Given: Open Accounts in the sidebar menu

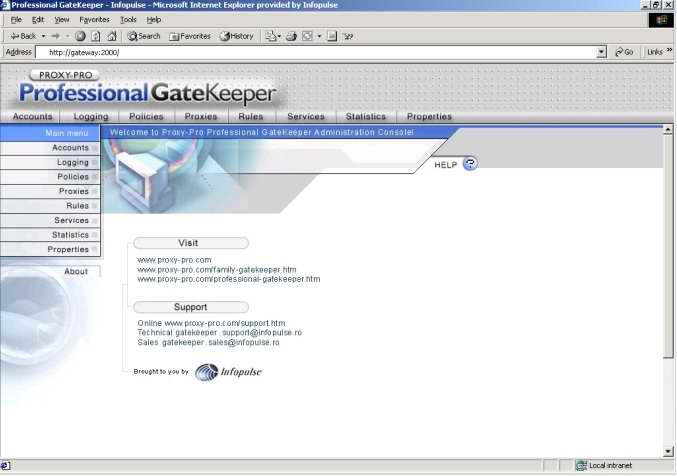Looking at the screenshot, I should (50, 148).
